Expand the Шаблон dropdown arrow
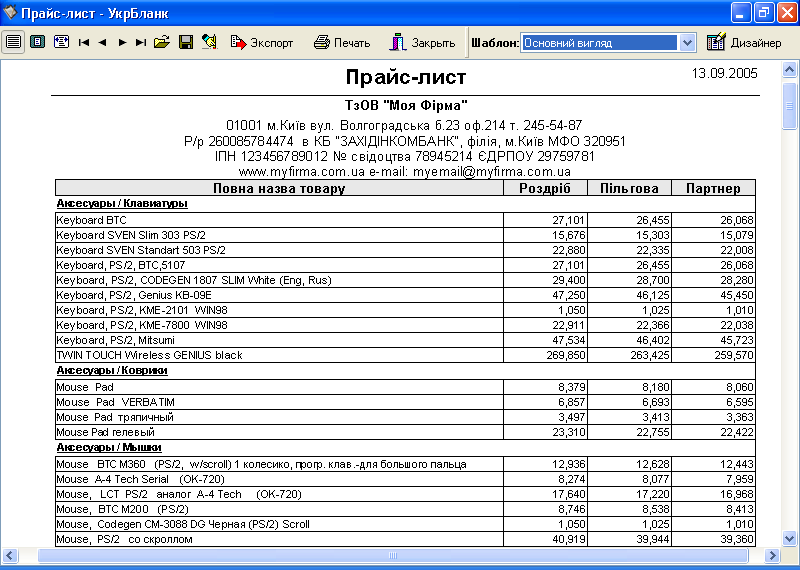The width and height of the screenshot is (800, 570). tap(687, 42)
